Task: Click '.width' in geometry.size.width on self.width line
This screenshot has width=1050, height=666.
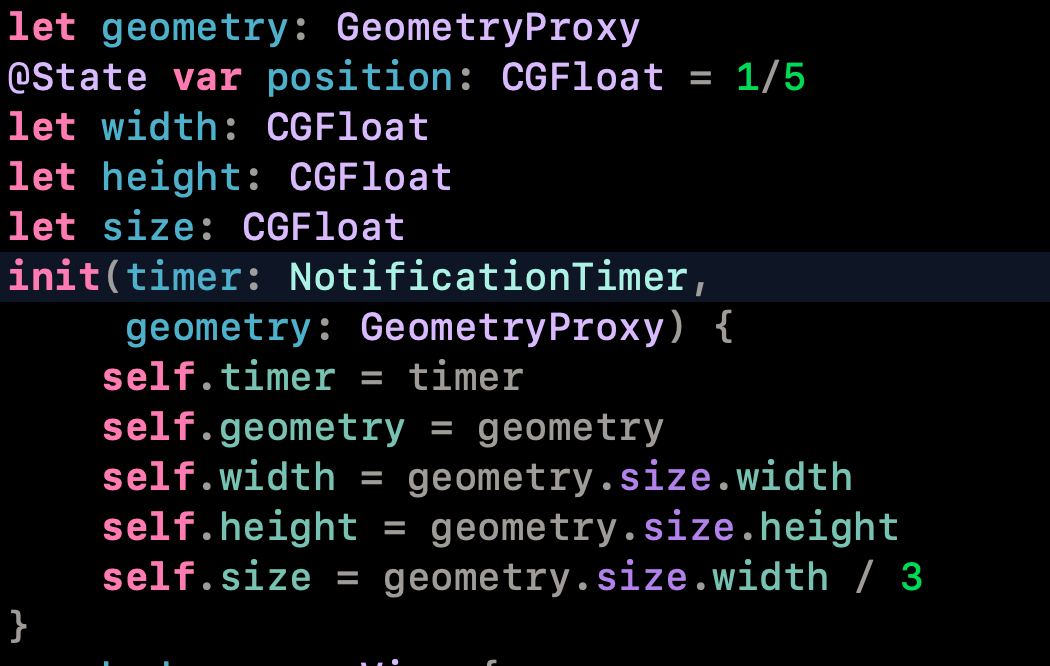Action: (x=785, y=478)
